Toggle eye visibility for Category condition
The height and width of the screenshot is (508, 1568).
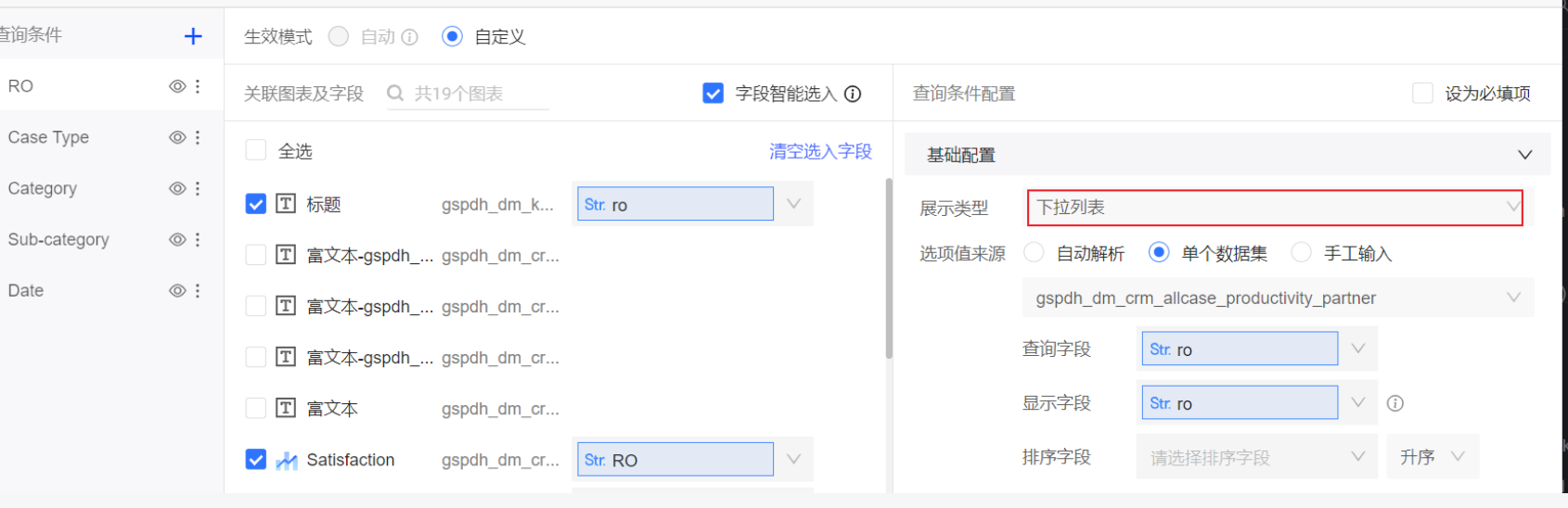177,188
